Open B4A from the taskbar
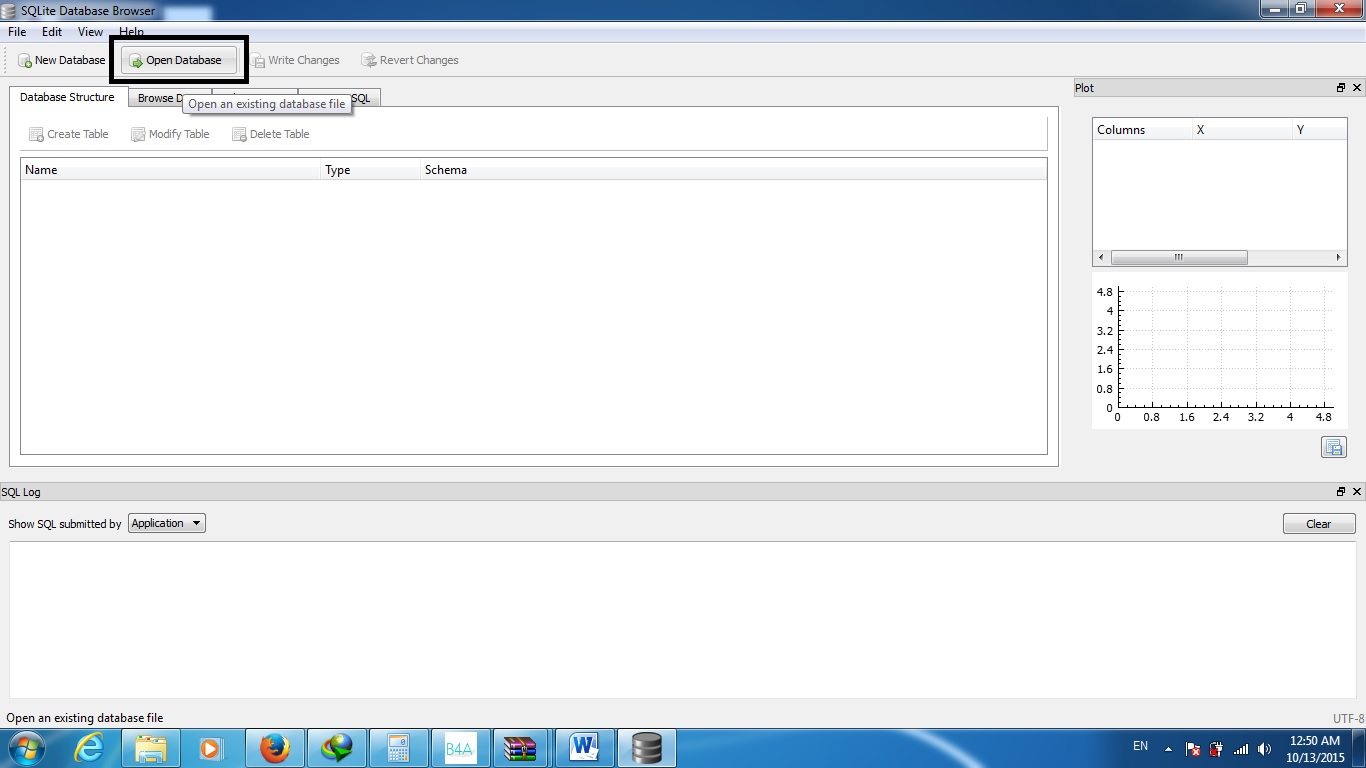Image resolution: width=1366 pixels, height=768 pixels. (459, 748)
